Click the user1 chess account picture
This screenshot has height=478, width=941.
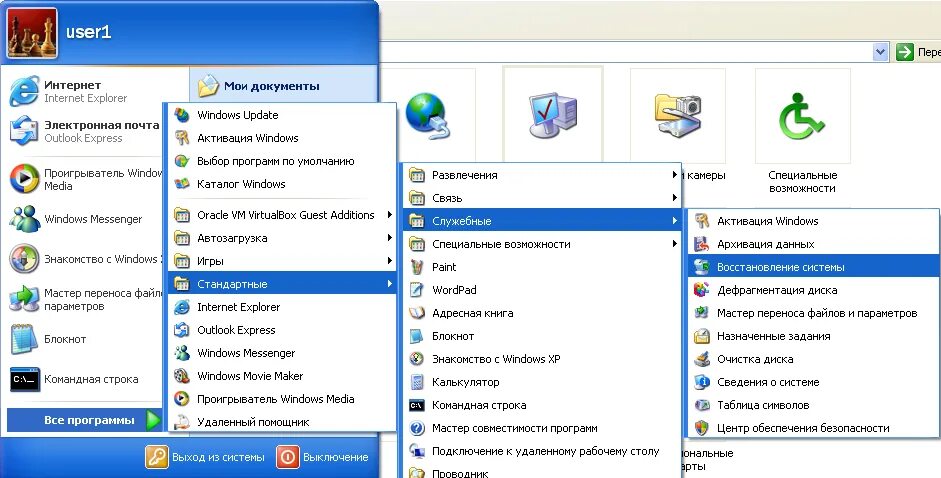tap(32, 32)
